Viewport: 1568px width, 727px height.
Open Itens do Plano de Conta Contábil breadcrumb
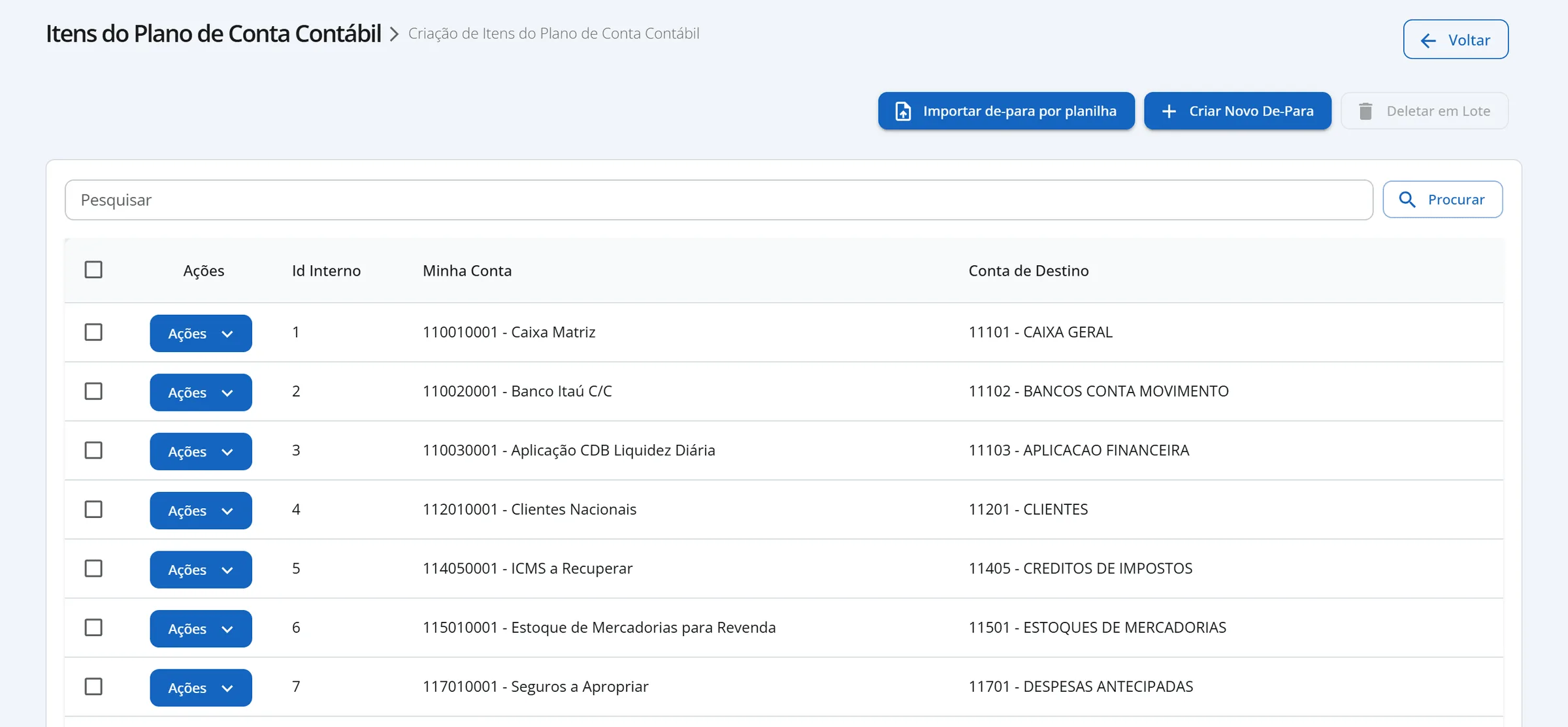pyautogui.click(x=214, y=34)
